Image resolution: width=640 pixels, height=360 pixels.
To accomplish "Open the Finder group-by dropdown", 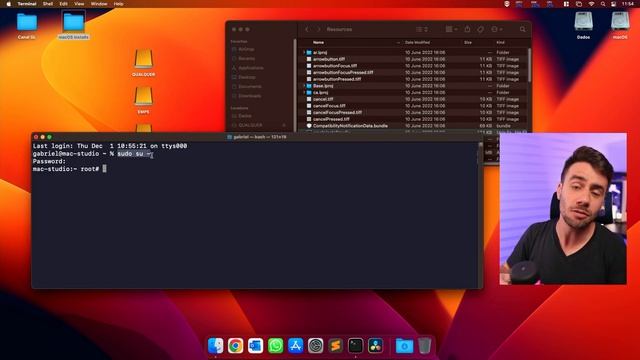I will click(451, 29).
